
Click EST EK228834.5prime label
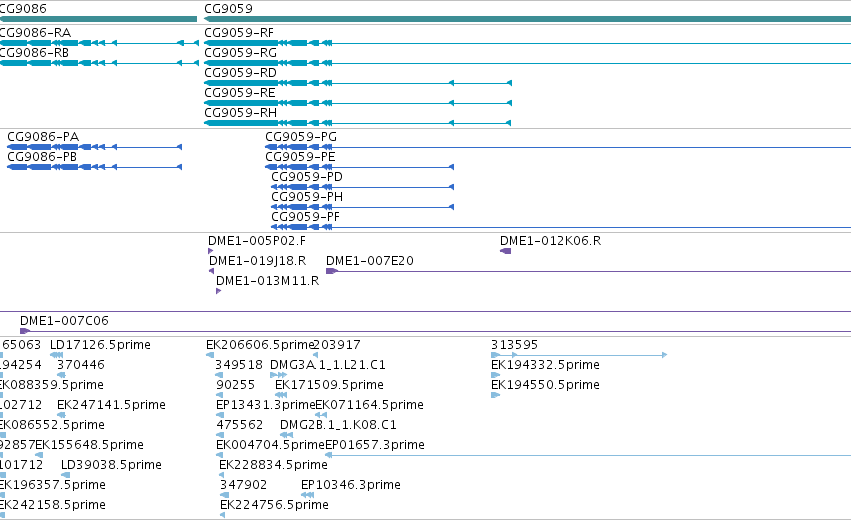[274, 466]
